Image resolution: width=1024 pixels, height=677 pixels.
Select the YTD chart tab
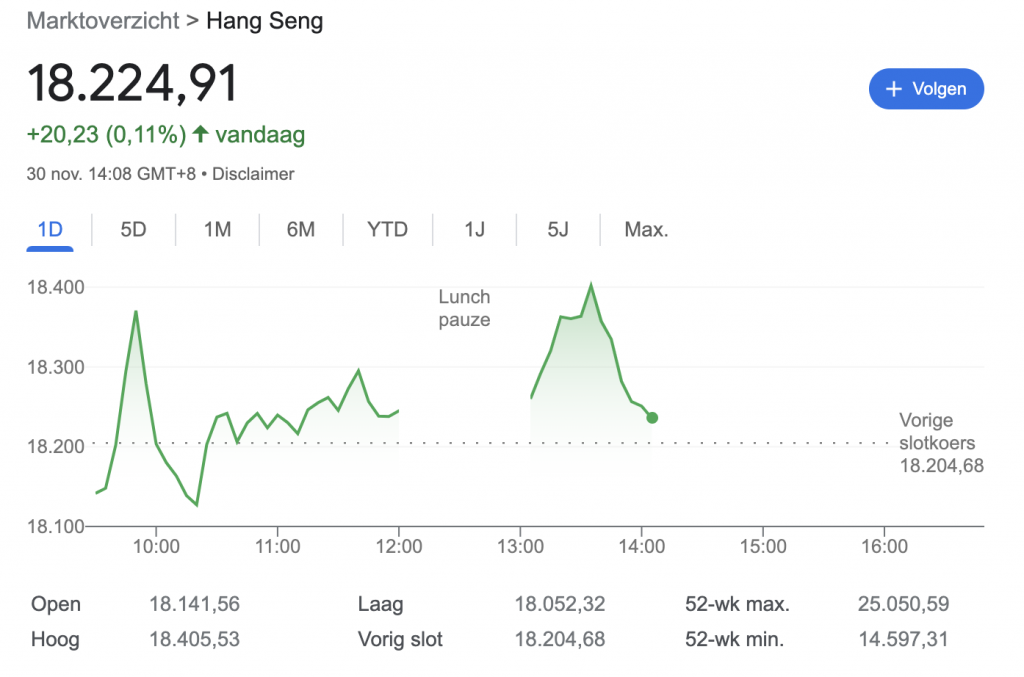[x=387, y=229]
